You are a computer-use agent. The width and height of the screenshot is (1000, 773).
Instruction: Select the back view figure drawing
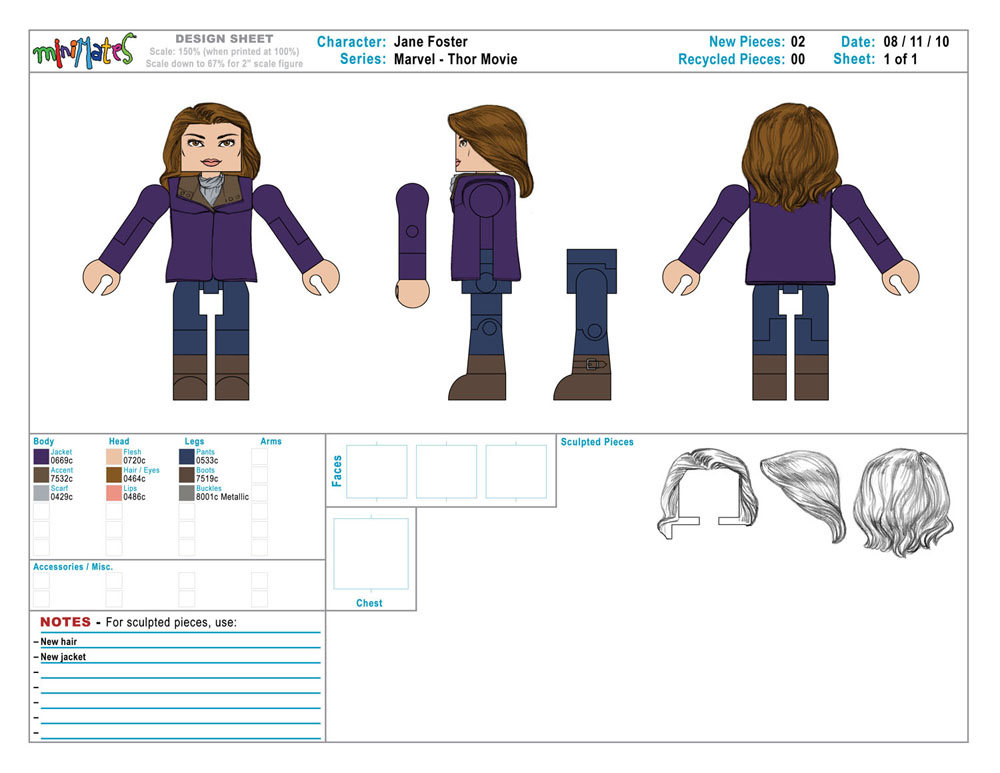pos(791,252)
